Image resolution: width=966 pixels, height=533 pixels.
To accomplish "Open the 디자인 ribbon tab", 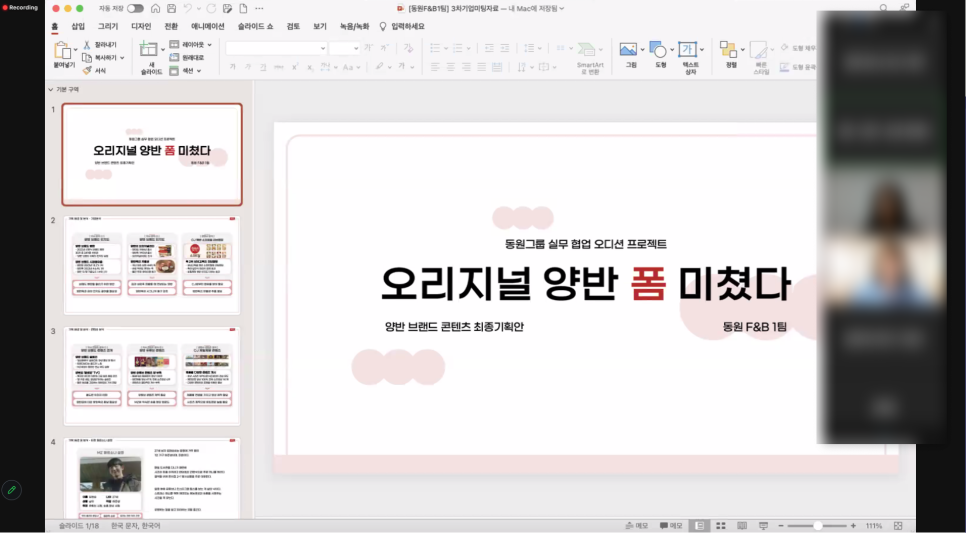I will coord(141,26).
